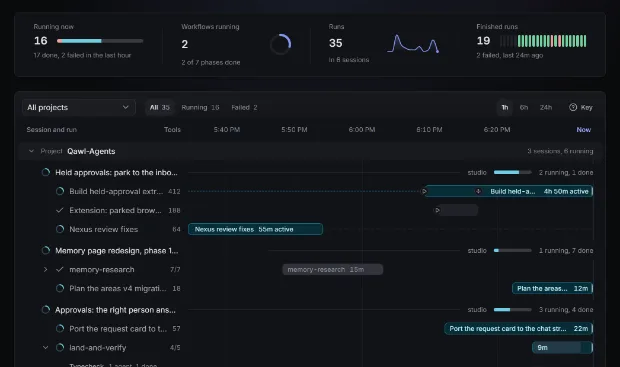This screenshot has width=620, height=367.
Task: Click play marker at start of Build held-a bar
Action: 424,191
